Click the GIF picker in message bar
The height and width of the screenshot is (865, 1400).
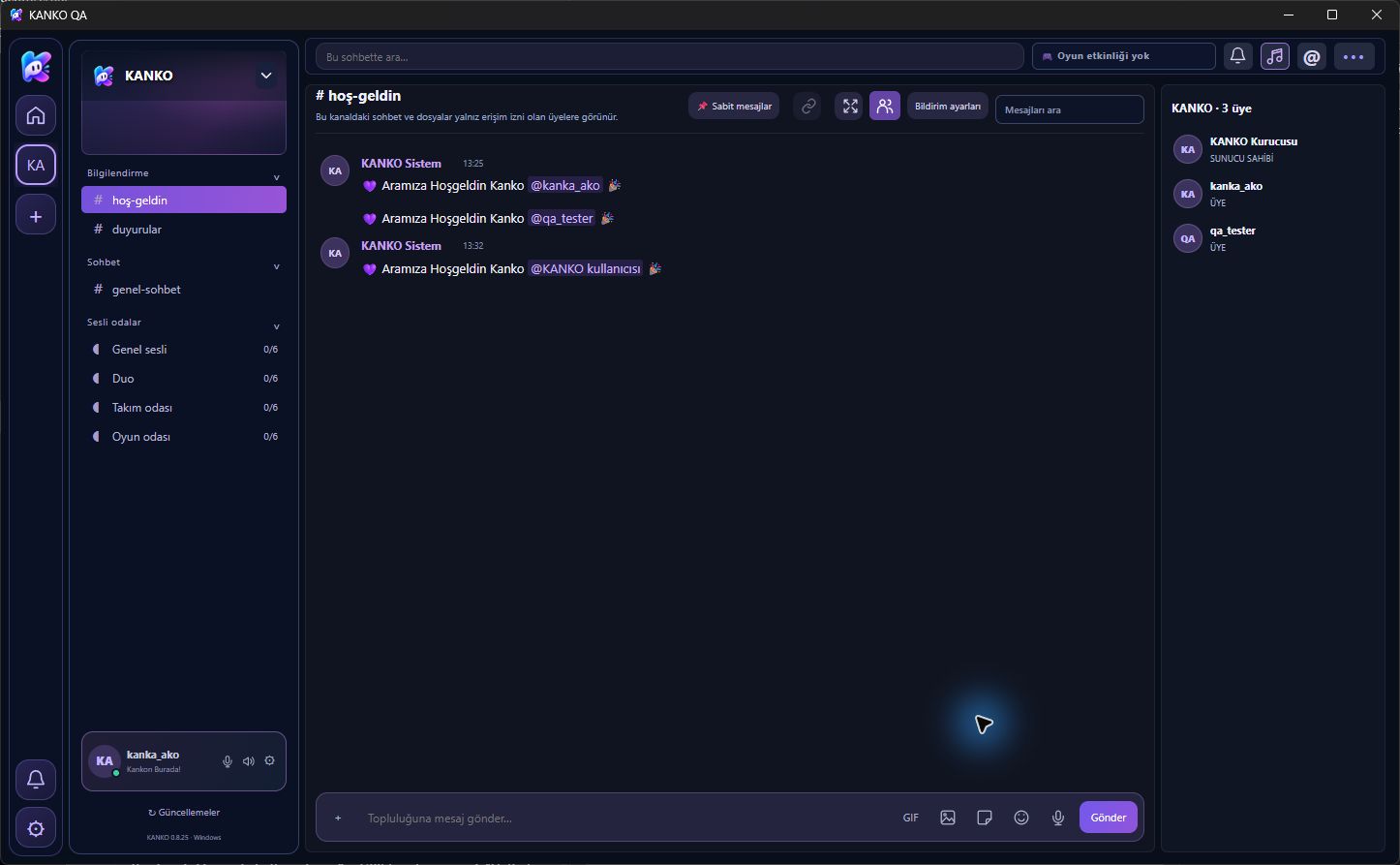tap(911, 818)
